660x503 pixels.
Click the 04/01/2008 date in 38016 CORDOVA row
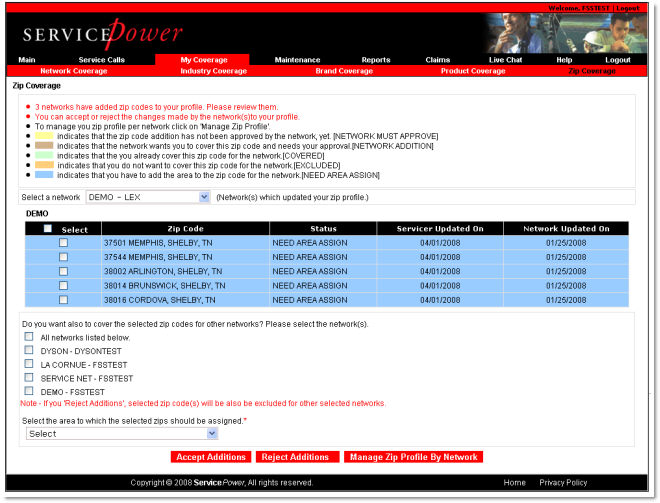click(440, 300)
